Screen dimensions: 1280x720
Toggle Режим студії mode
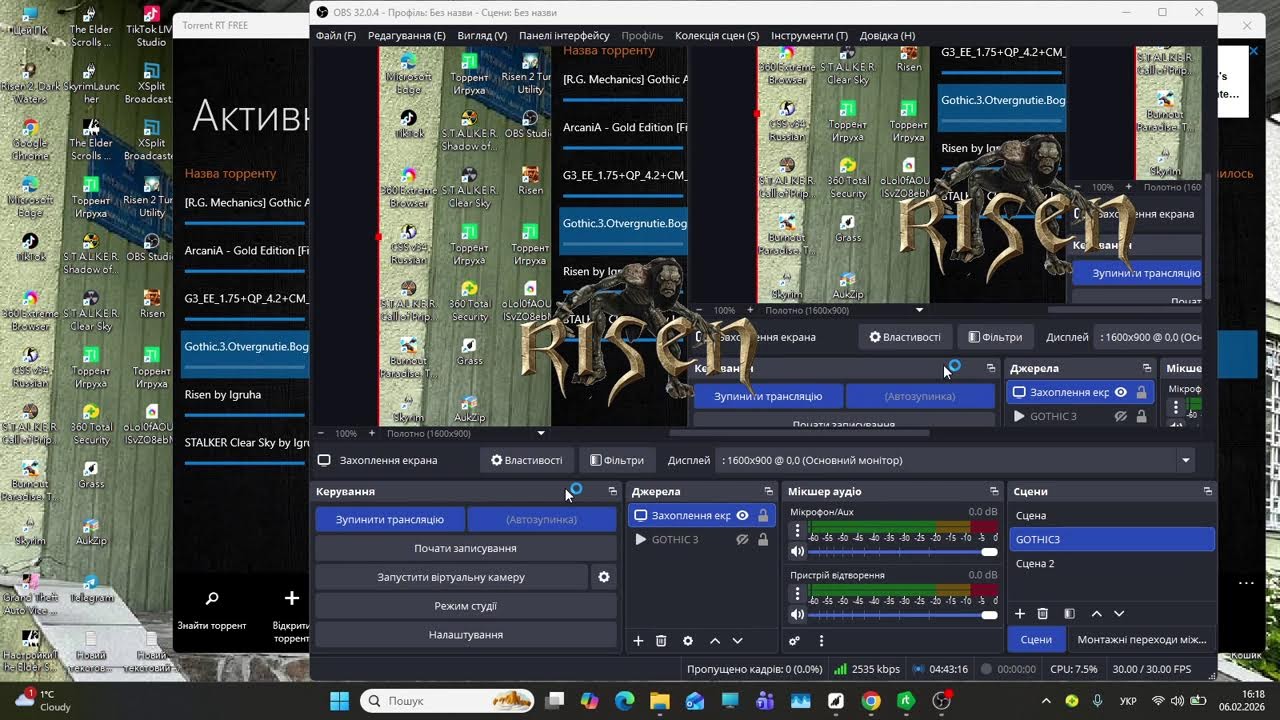(466, 606)
